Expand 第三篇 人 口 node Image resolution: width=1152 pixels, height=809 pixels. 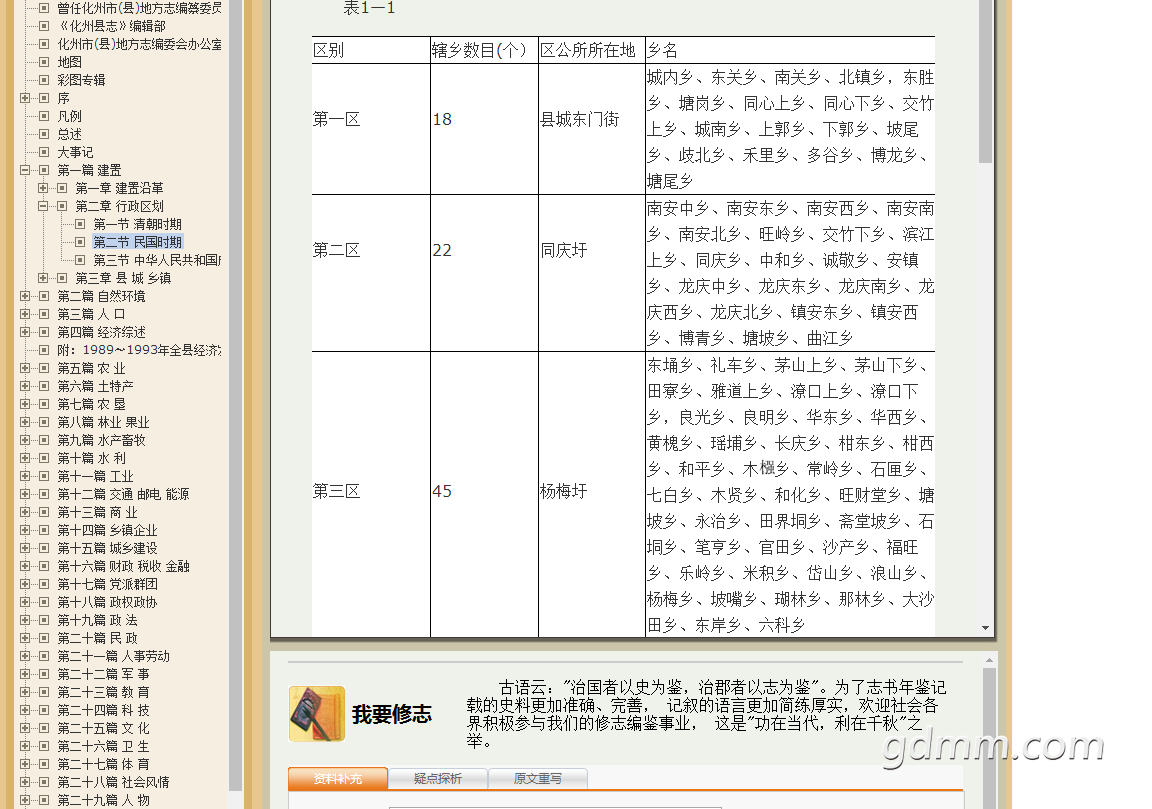(25, 314)
